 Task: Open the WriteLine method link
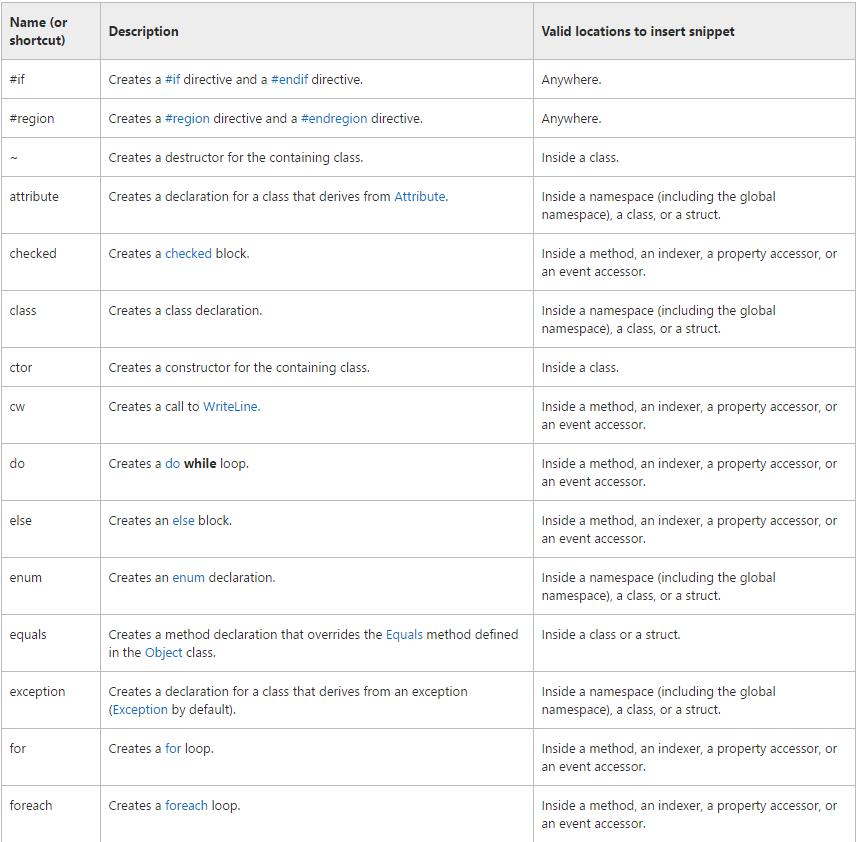coord(230,407)
